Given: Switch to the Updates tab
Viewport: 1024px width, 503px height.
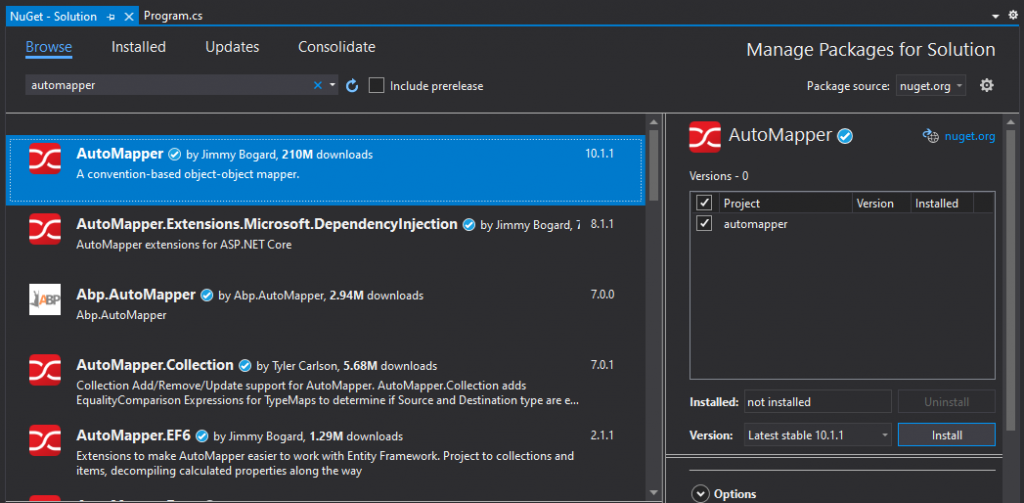Looking at the screenshot, I should [232, 47].
